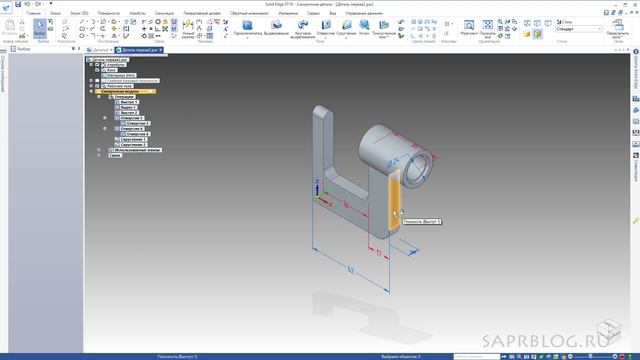Click the Стиль styles icon

click(x=564, y=22)
